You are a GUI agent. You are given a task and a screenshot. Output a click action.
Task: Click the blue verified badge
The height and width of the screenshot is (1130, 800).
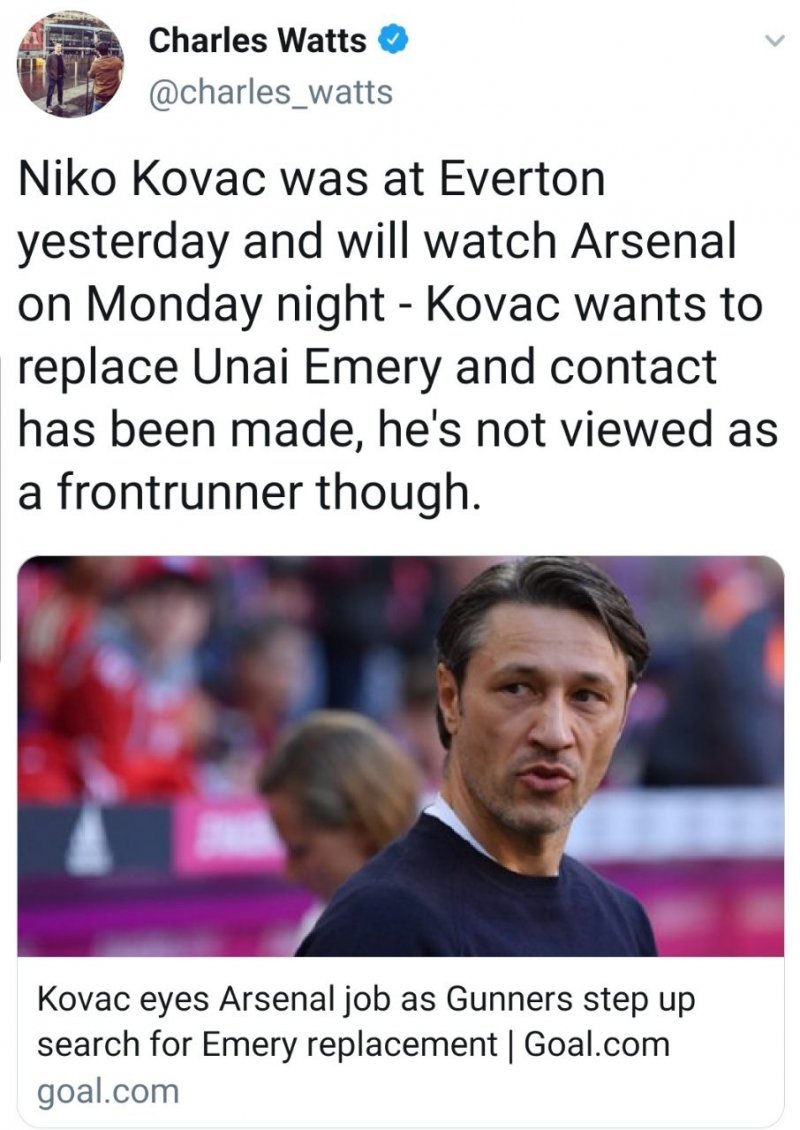click(x=393, y=41)
